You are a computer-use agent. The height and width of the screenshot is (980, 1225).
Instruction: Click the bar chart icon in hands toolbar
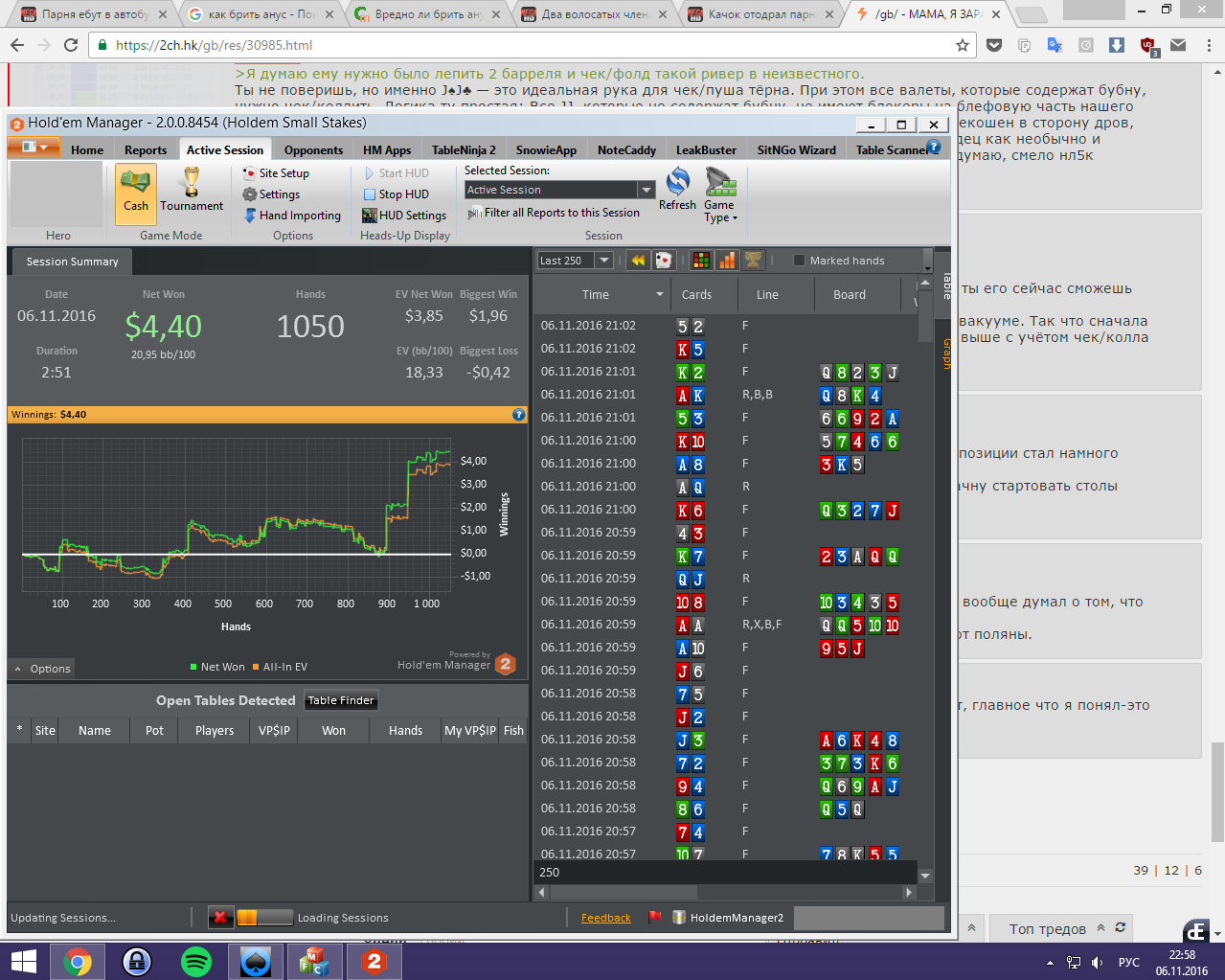[x=727, y=261]
